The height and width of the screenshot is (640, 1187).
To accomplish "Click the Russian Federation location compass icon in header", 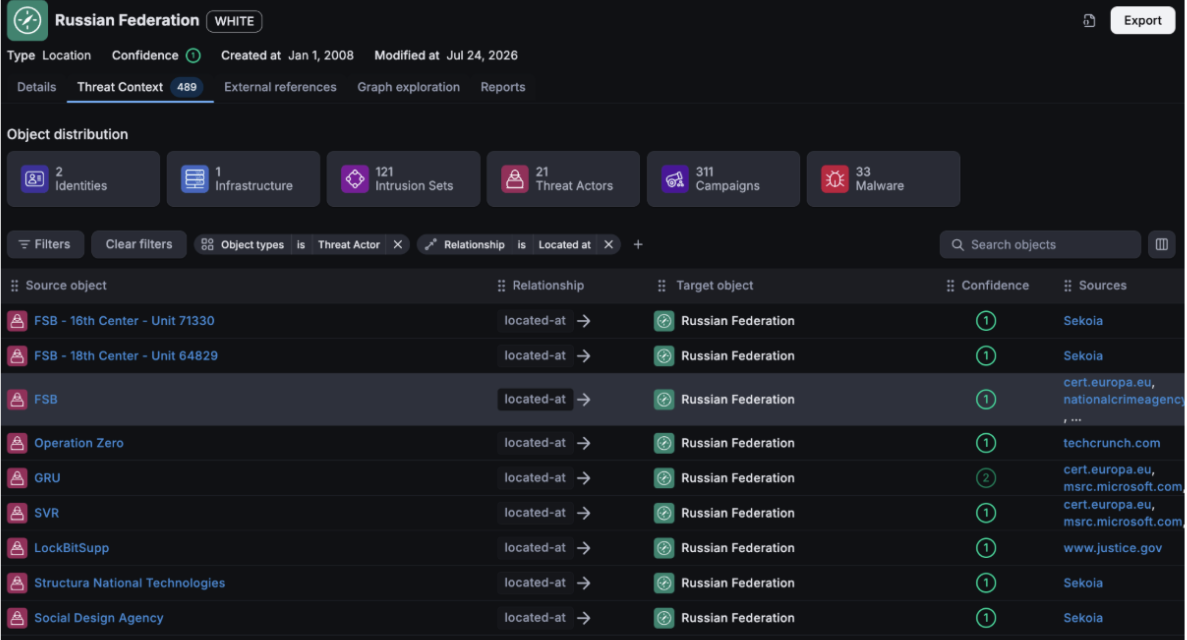I will [27, 20].
